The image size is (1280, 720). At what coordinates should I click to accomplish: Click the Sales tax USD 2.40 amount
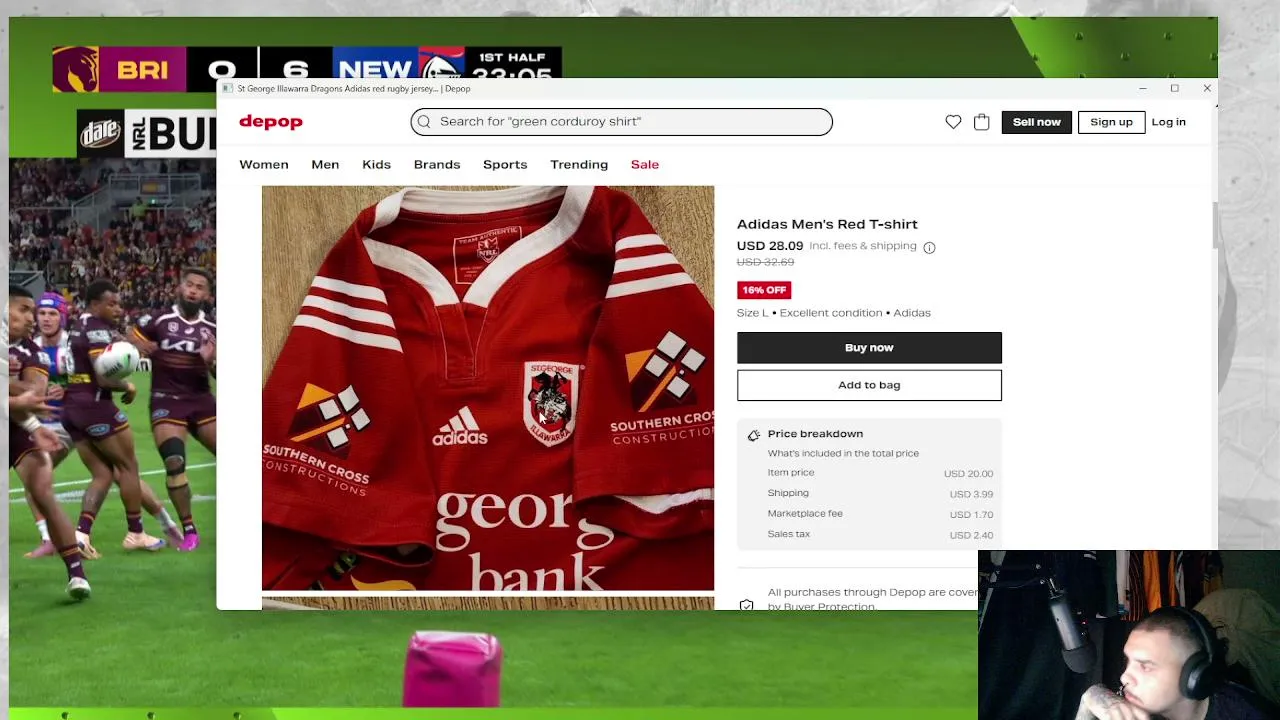pos(971,536)
